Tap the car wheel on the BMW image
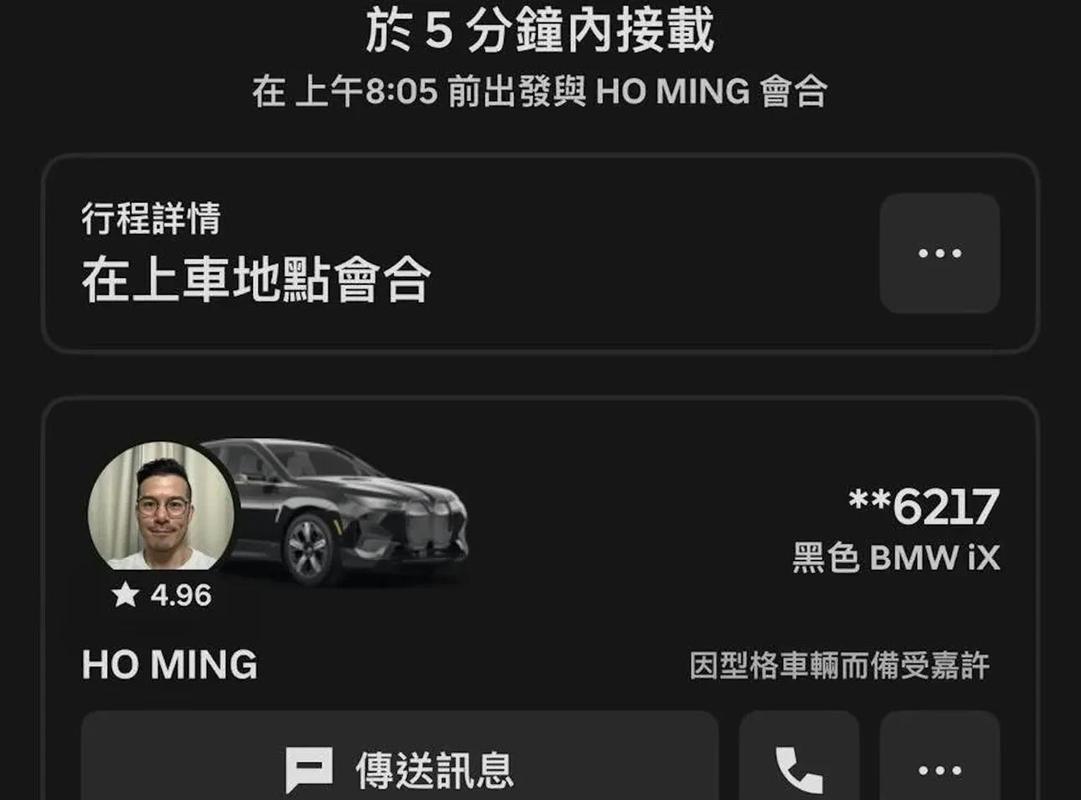This screenshot has height=800, width=1081. point(308,550)
